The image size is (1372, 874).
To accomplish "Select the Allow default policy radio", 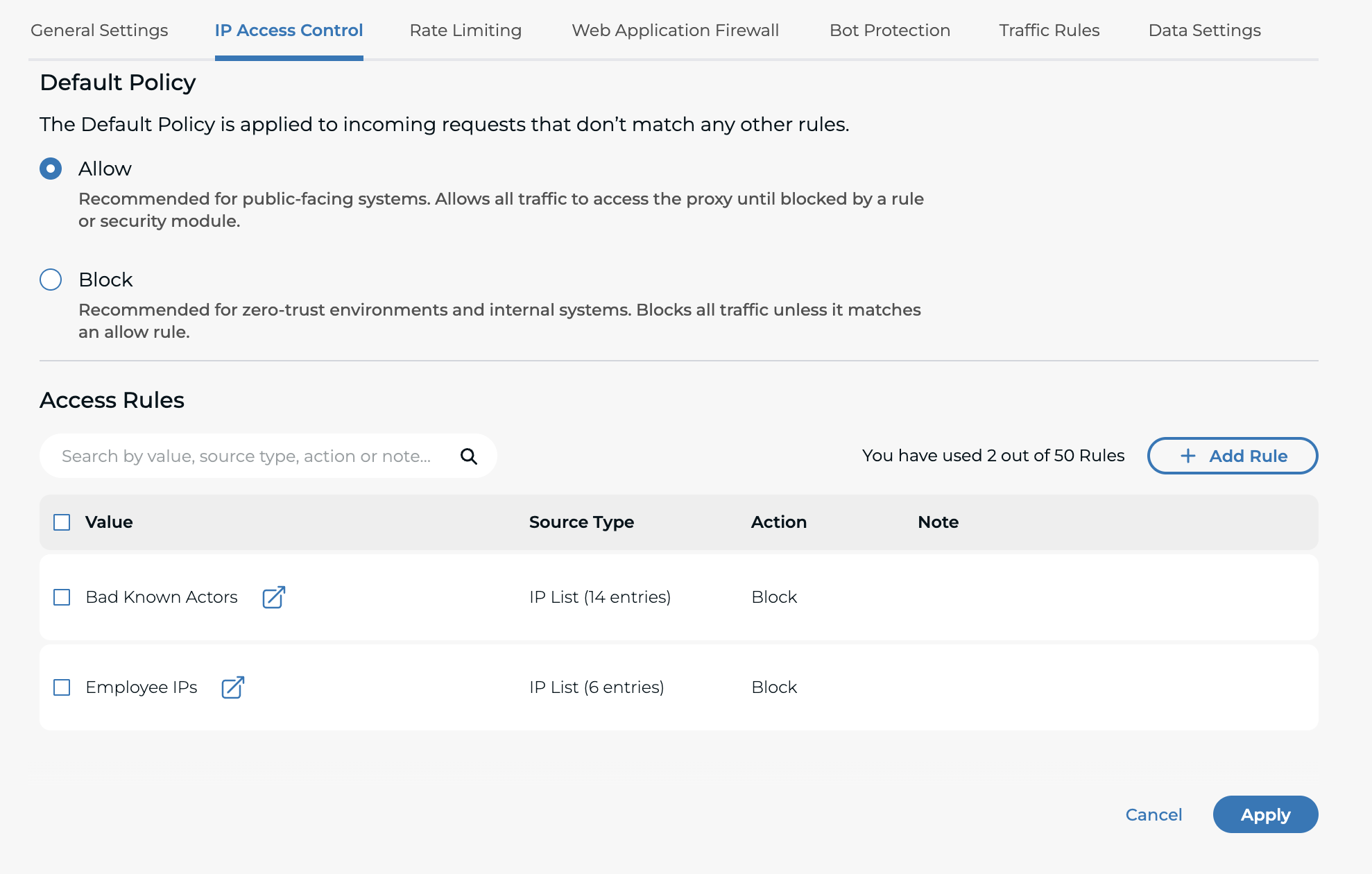I will 51,169.
